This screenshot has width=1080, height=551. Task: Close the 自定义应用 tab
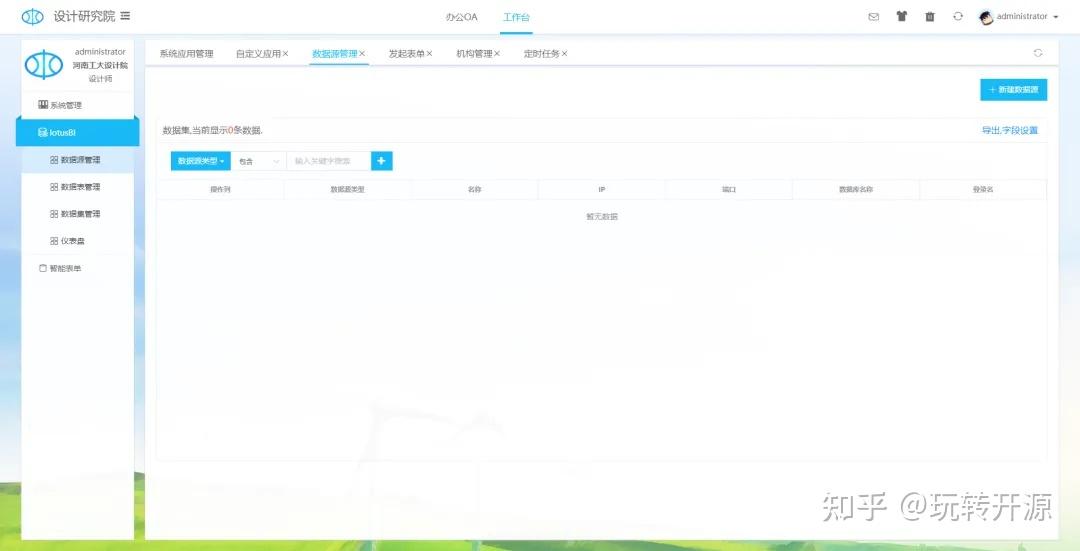[285, 54]
